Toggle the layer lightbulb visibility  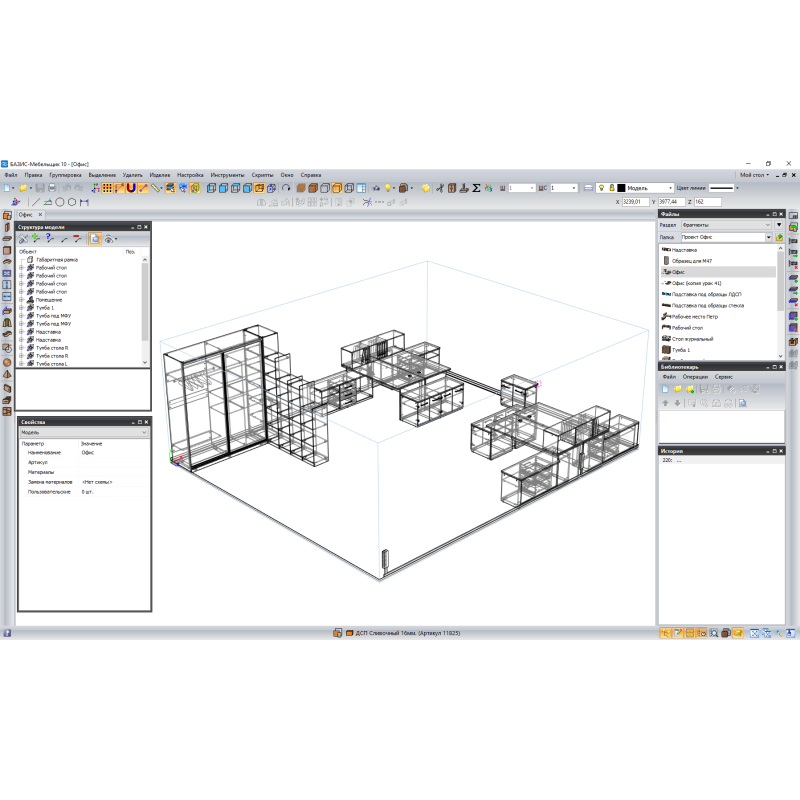(x=601, y=188)
